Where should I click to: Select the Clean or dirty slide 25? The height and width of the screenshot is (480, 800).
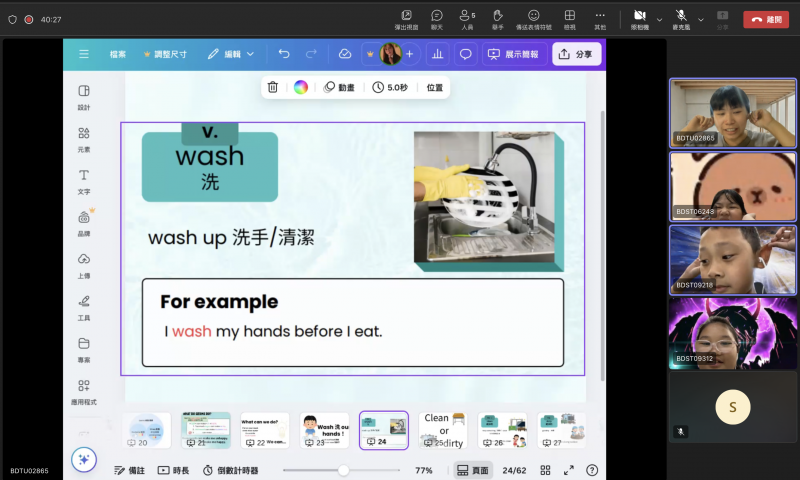[443, 431]
